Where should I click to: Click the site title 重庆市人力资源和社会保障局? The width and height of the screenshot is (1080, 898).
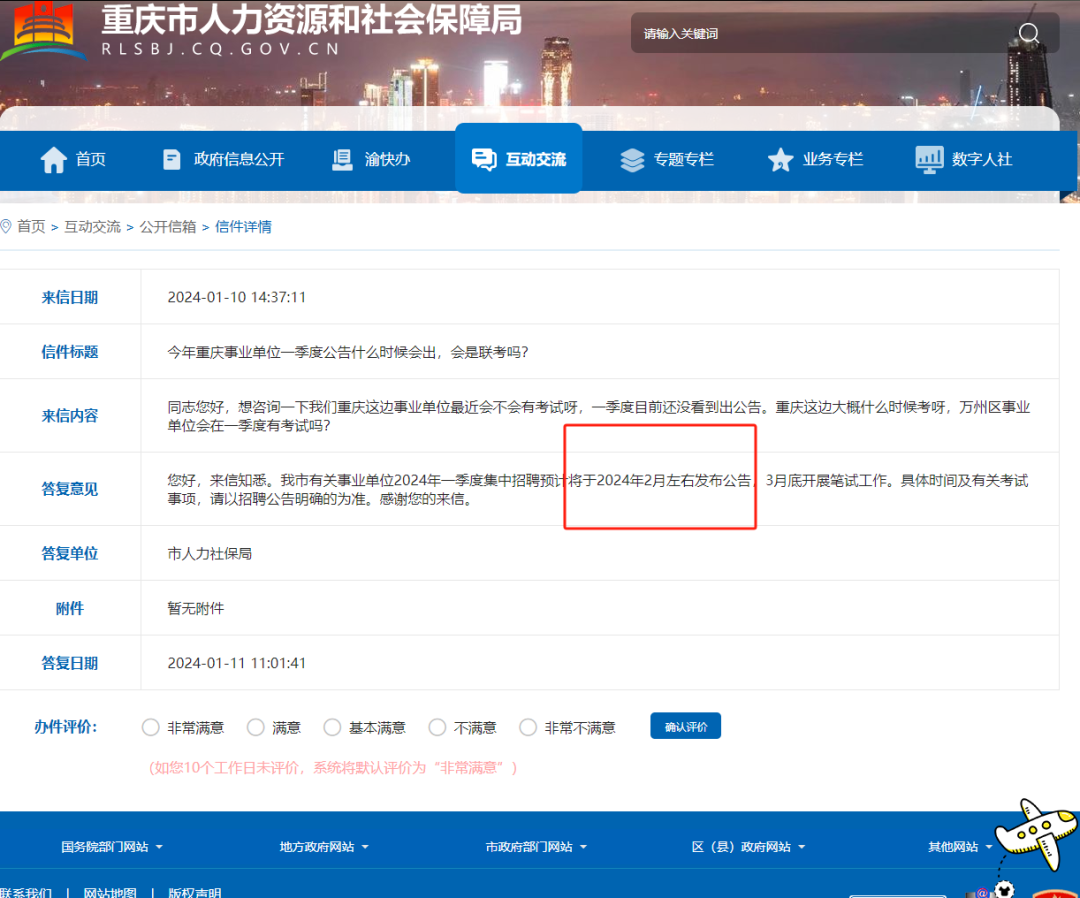click(x=312, y=20)
